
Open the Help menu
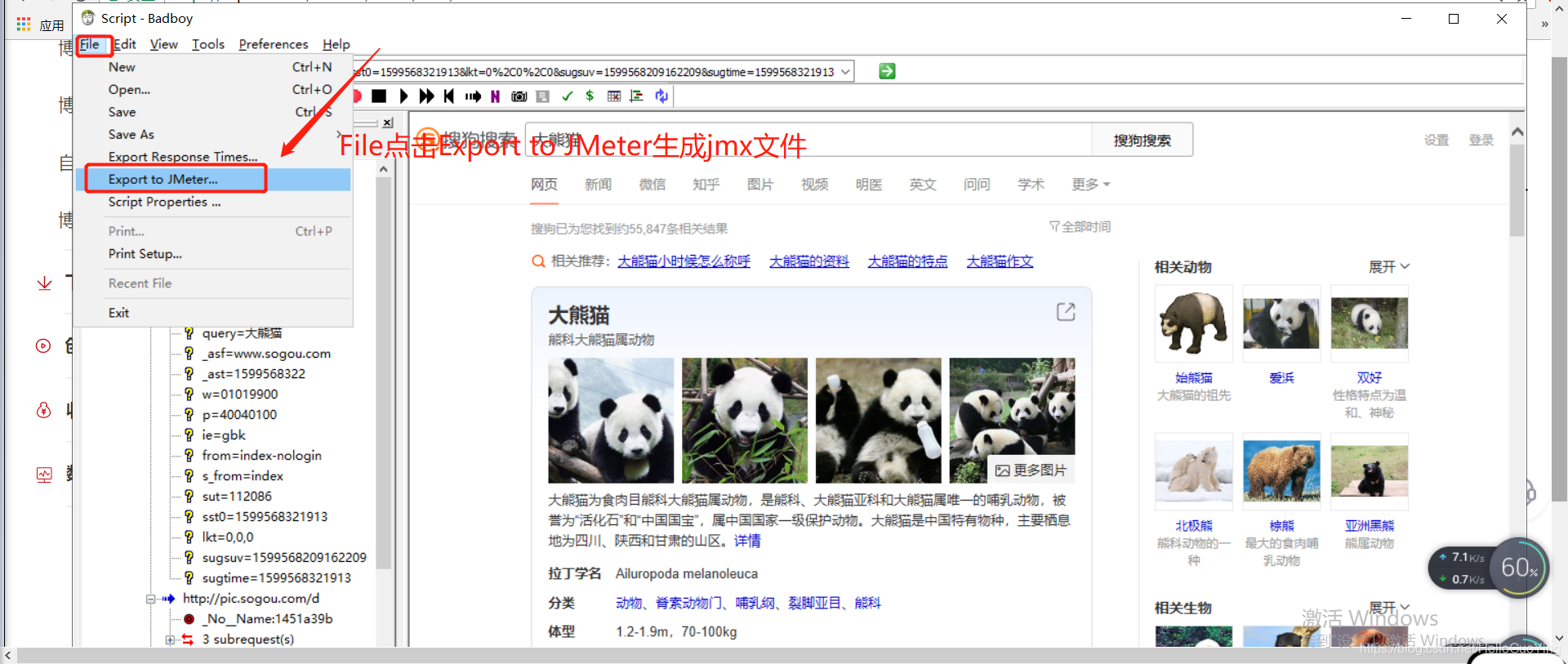(x=336, y=45)
